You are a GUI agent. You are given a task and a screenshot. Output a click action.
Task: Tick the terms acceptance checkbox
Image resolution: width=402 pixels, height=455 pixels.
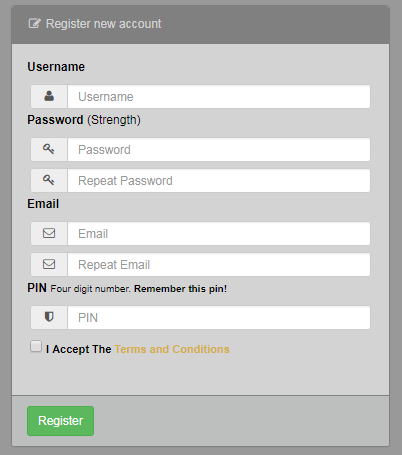coord(36,346)
